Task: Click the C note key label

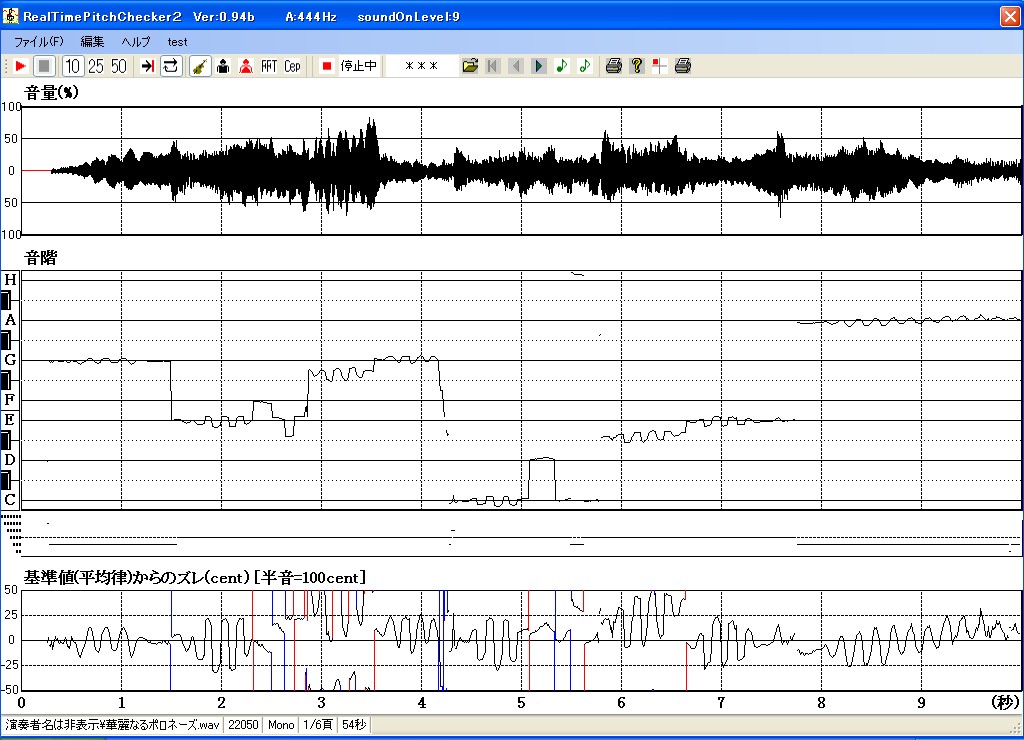Action: (10, 500)
